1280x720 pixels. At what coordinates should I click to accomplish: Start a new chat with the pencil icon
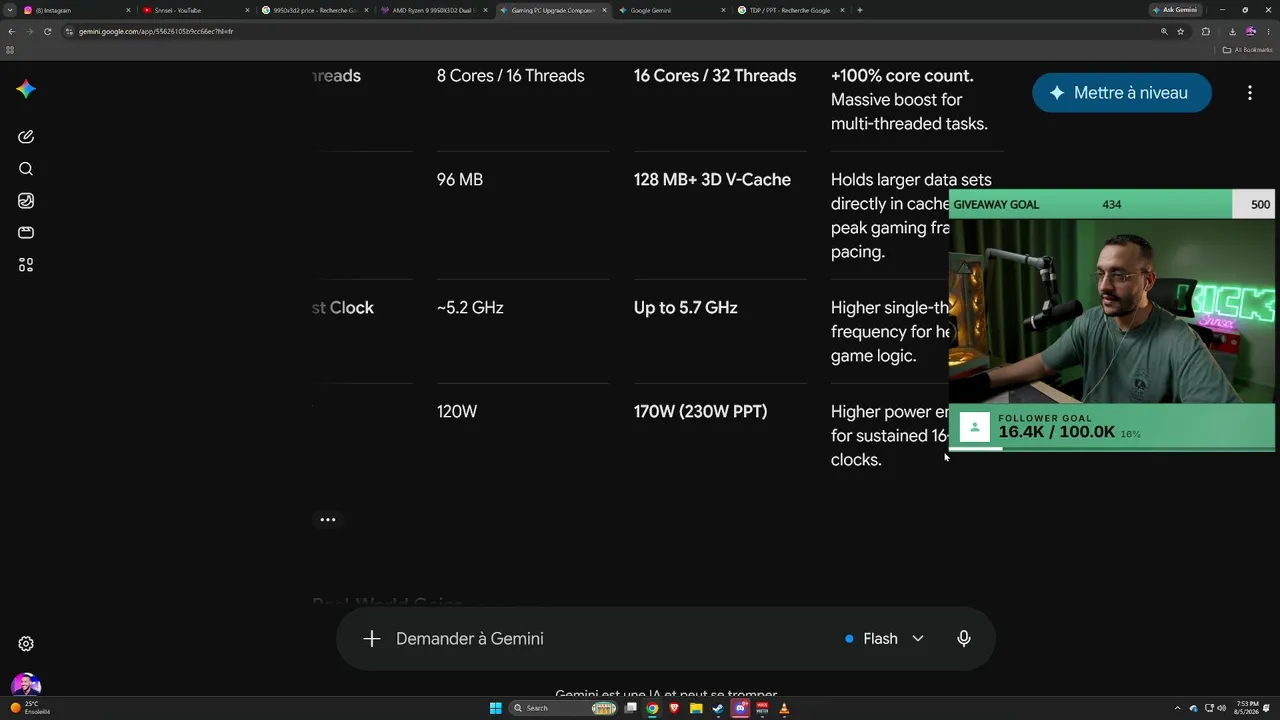[26, 137]
